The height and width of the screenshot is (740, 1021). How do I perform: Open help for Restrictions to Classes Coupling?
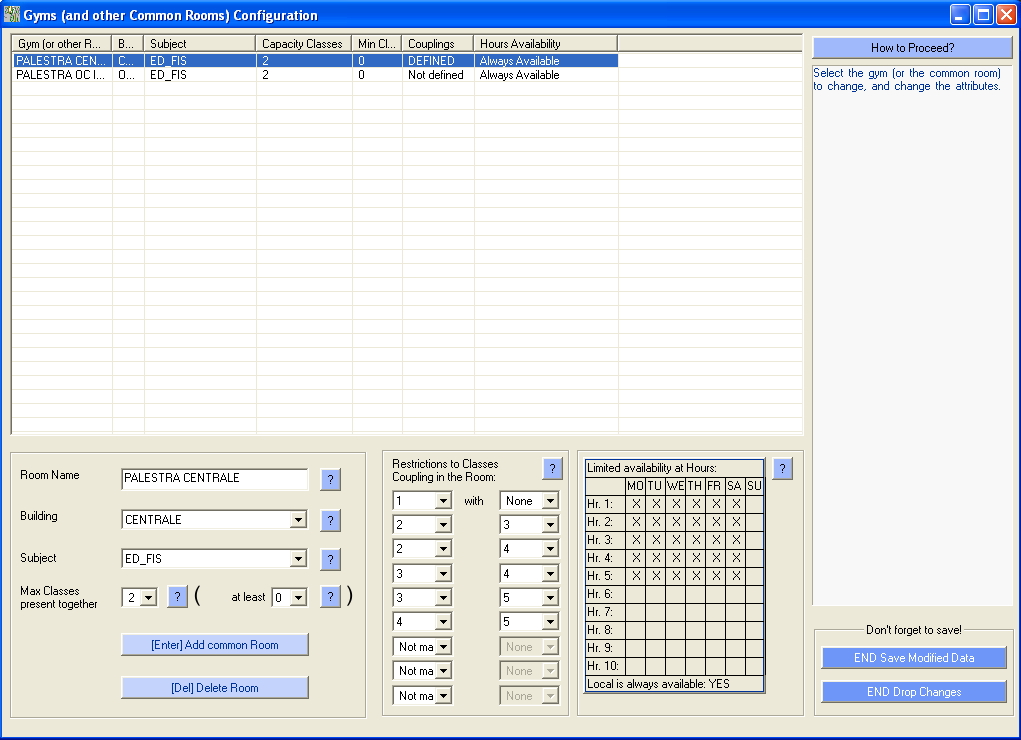tap(552, 468)
